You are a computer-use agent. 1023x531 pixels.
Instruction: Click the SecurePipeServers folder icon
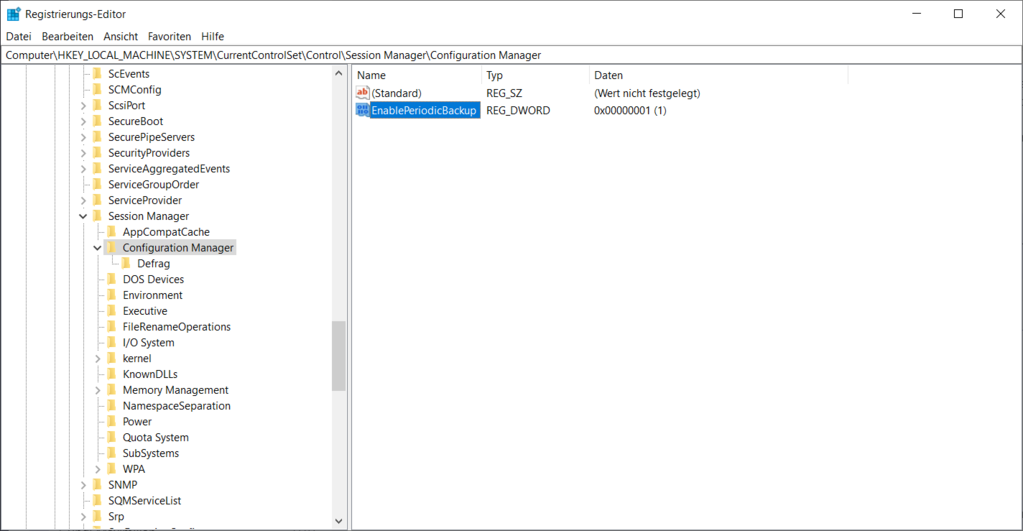(98, 137)
